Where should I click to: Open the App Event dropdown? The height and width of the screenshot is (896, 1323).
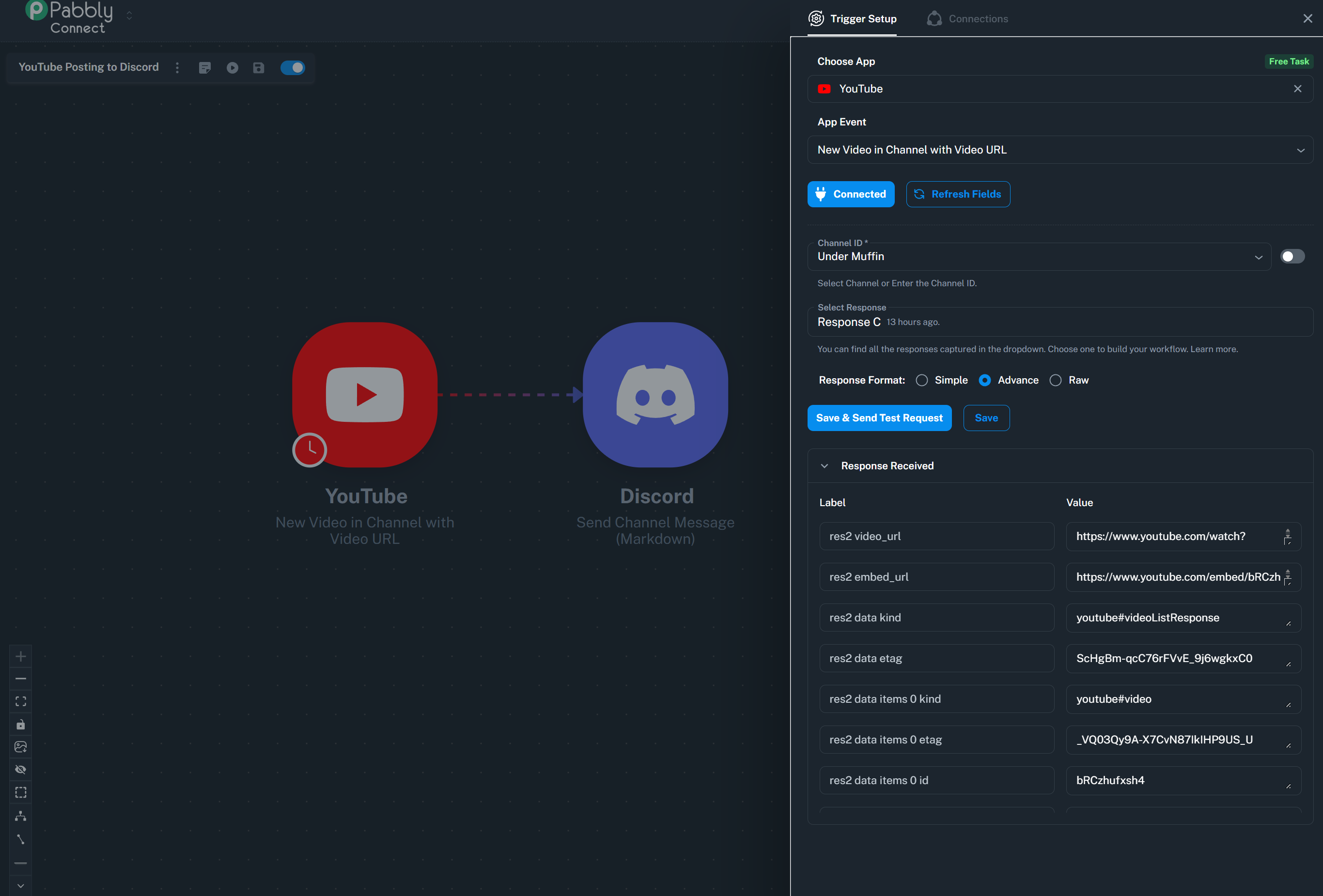1060,150
